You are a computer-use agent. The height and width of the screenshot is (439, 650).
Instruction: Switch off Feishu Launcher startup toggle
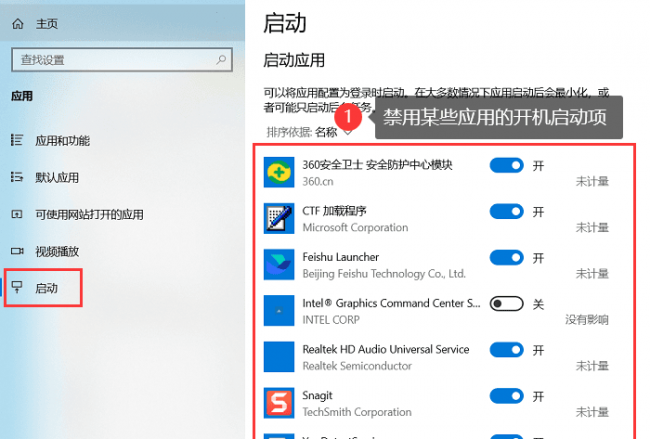506,257
